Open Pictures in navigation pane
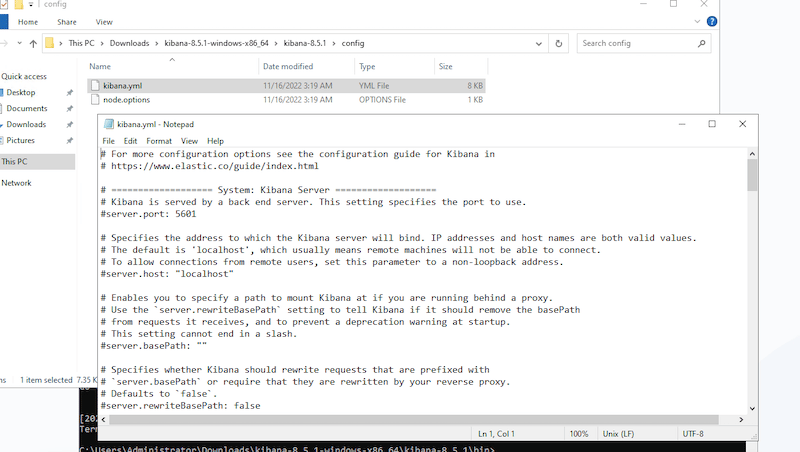 (x=20, y=140)
